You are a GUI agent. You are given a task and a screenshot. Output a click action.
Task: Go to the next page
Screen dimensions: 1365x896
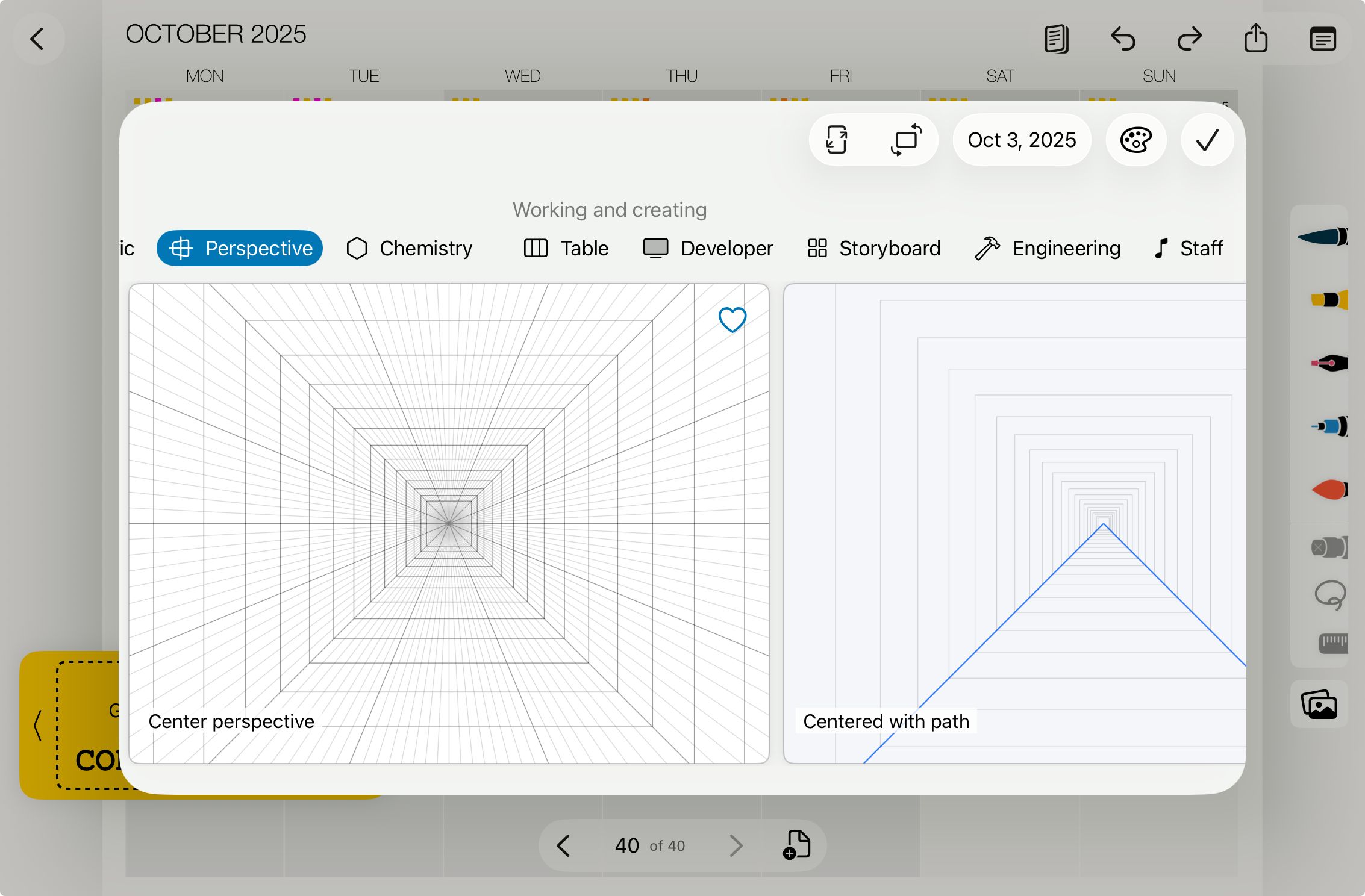click(736, 845)
